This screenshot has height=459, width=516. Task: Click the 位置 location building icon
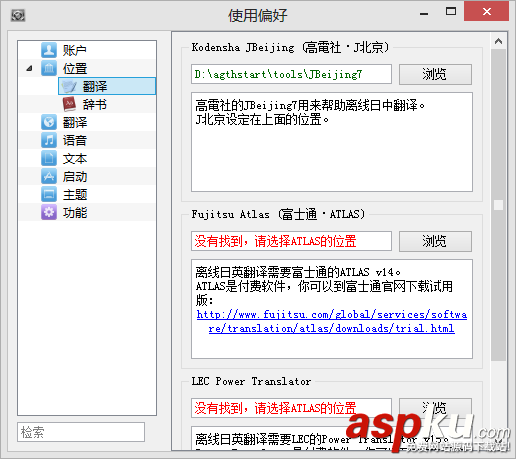[x=49, y=68]
